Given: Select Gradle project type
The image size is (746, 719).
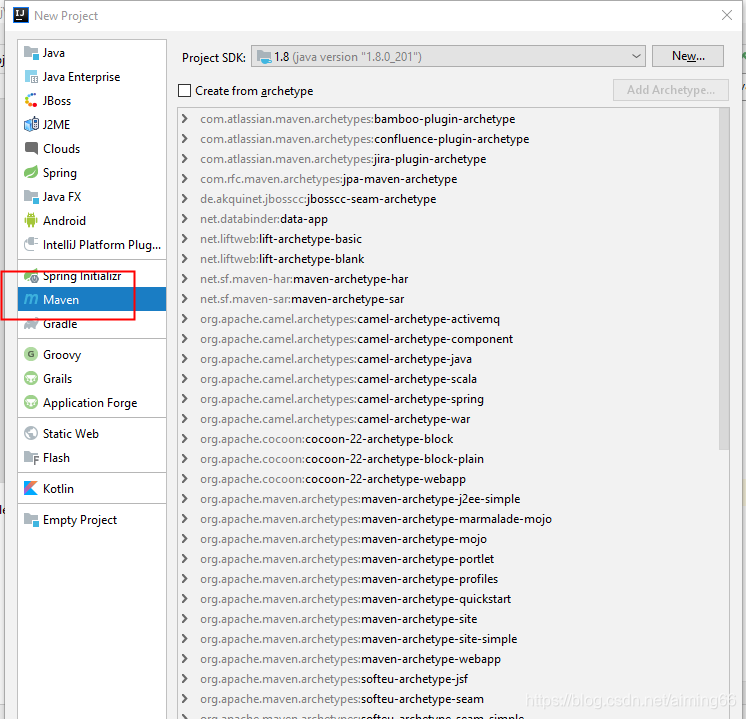Looking at the screenshot, I should pyautogui.click(x=60, y=324).
